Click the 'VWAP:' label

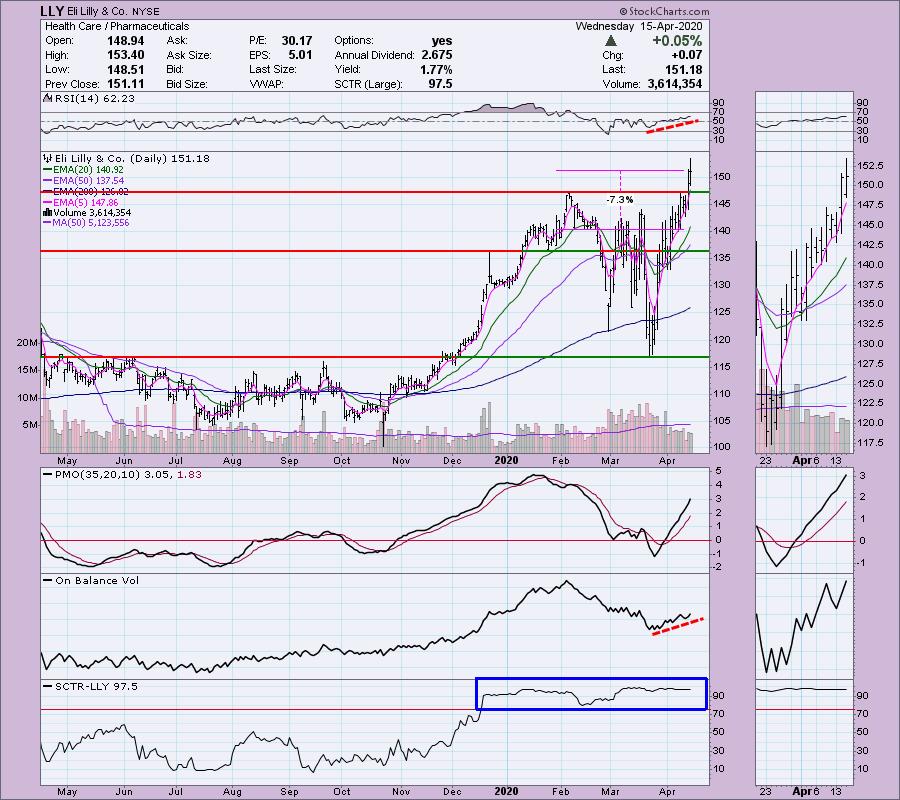pyautogui.click(x=265, y=84)
